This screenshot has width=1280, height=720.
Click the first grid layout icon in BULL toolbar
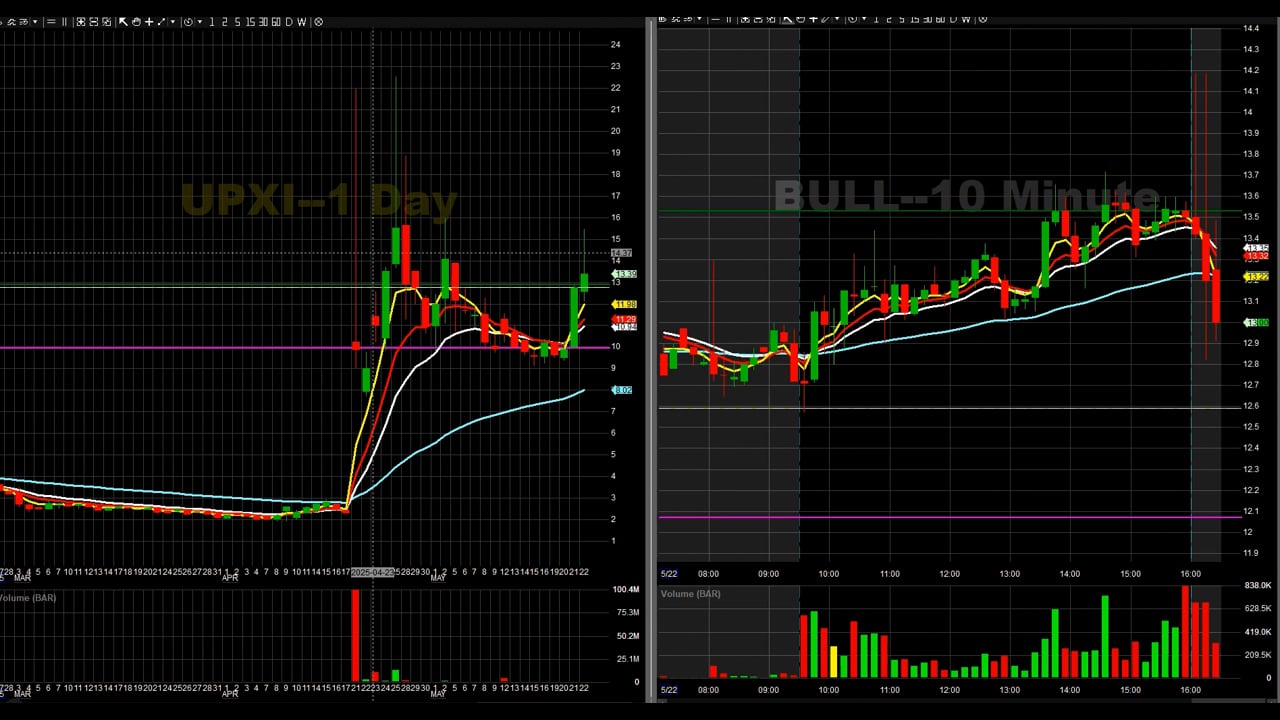tap(746, 18)
